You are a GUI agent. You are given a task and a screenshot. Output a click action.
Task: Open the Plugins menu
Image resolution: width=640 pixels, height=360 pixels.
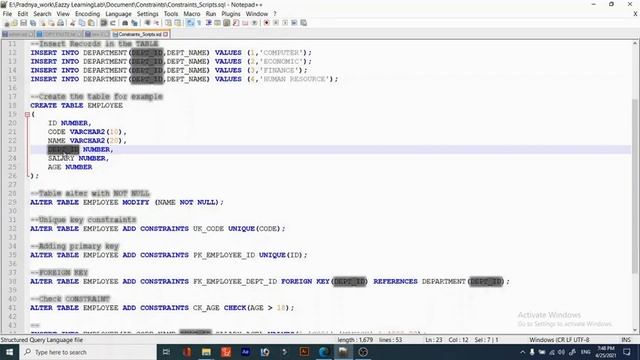[231, 14]
